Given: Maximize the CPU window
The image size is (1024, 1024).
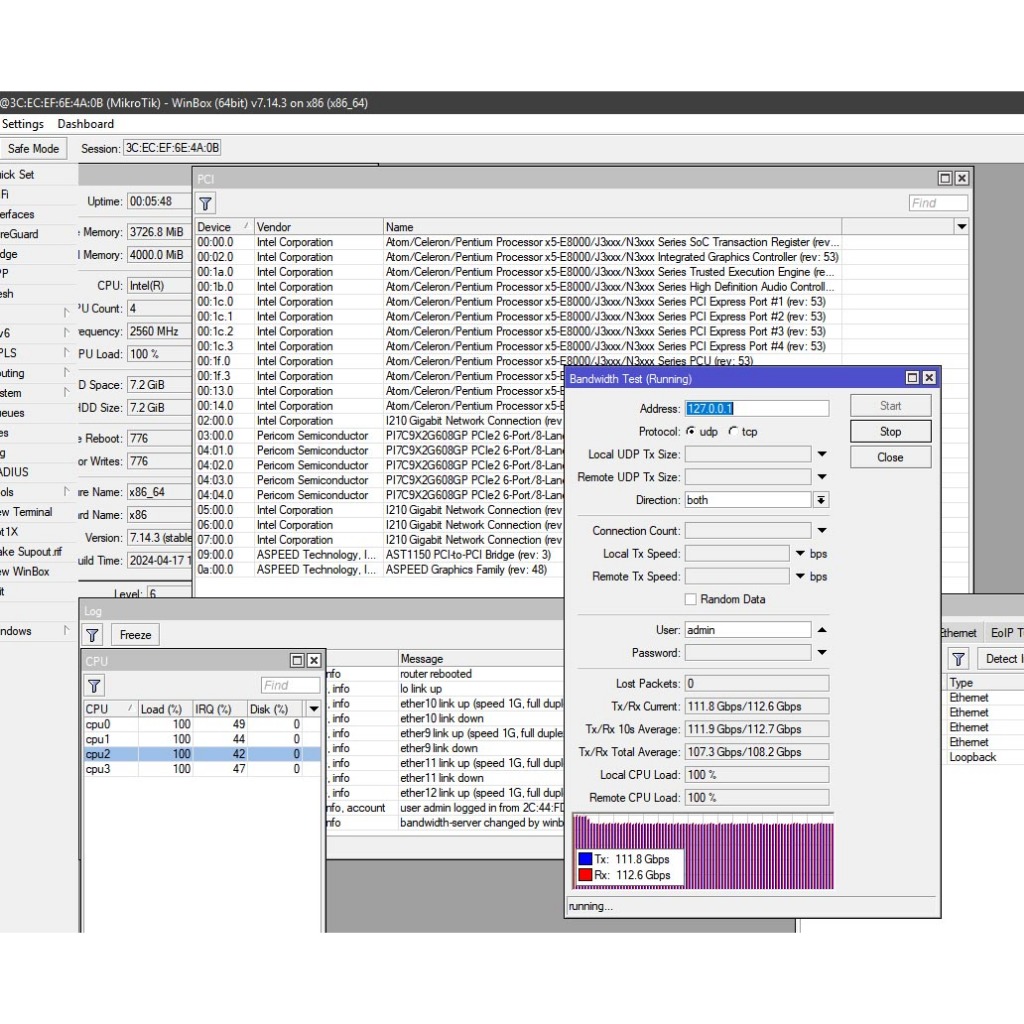Looking at the screenshot, I should coord(297,661).
